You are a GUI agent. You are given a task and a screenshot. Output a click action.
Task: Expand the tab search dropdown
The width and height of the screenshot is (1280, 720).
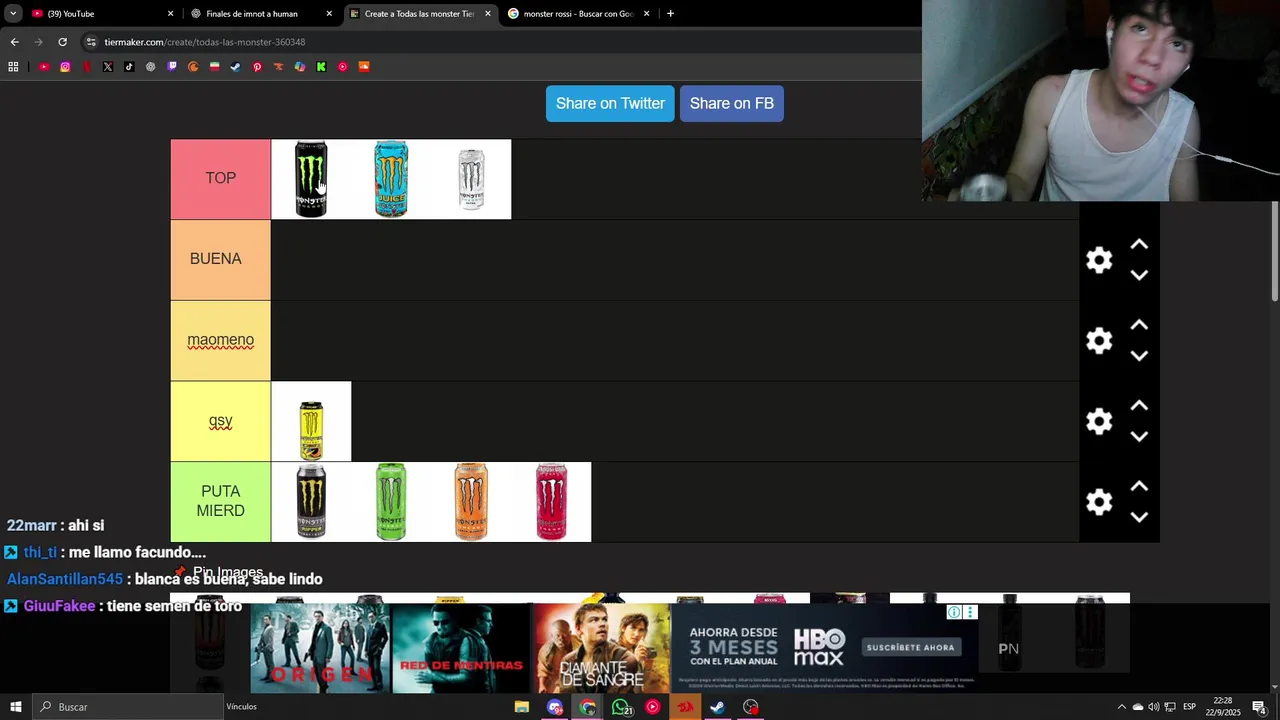click(x=13, y=14)
